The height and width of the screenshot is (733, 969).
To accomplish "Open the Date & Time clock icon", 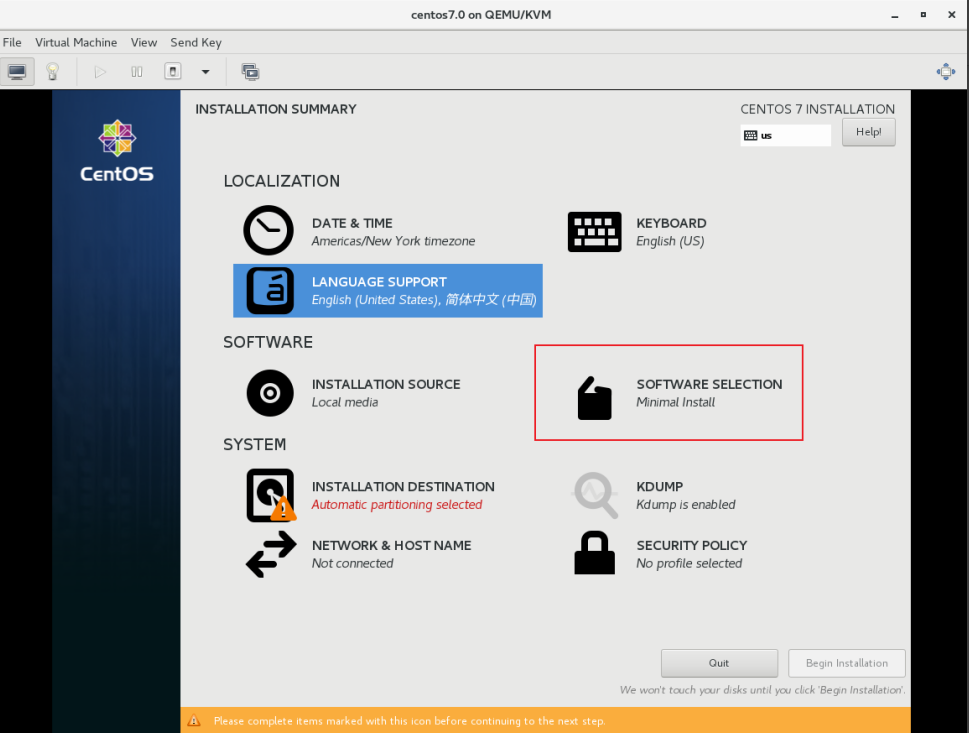I will pos(268,231).
